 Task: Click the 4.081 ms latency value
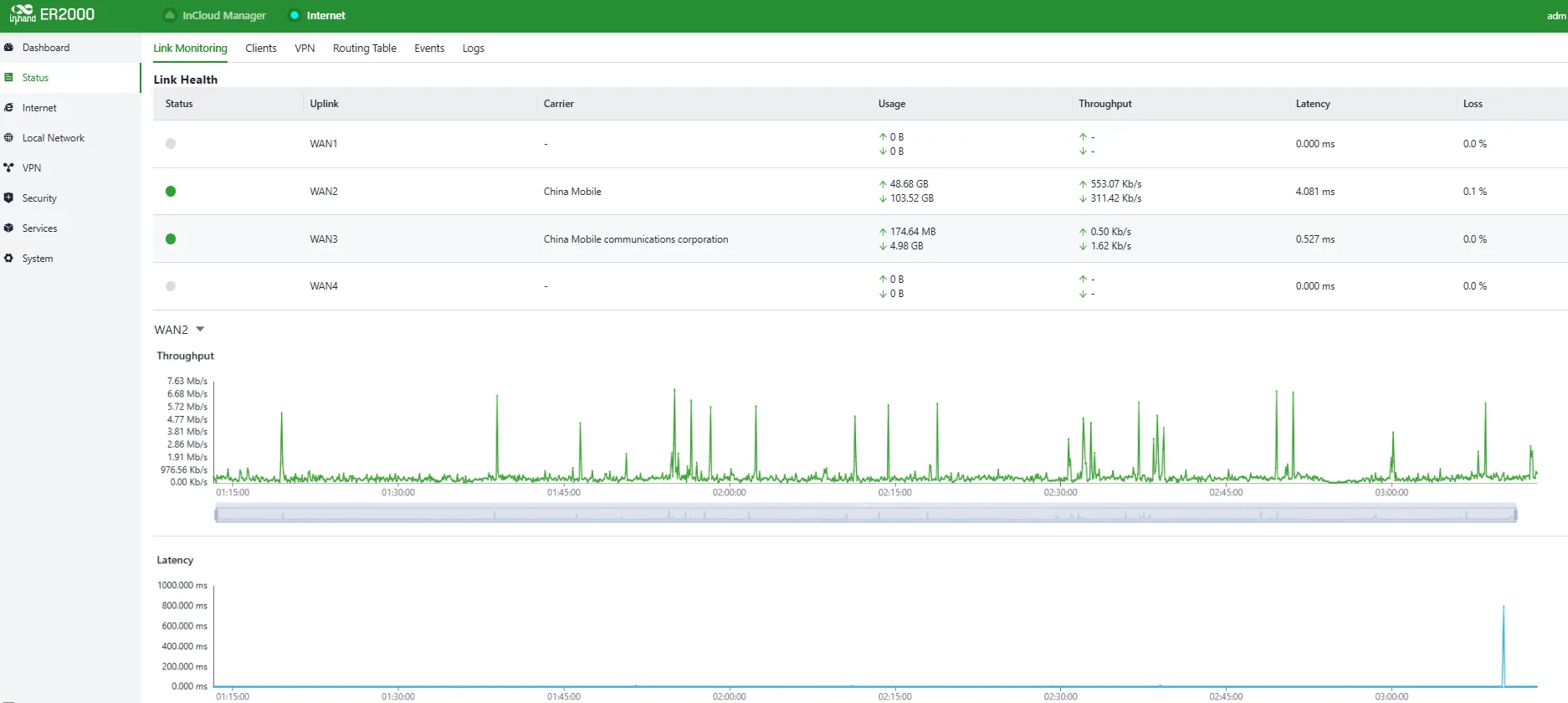1315,192
